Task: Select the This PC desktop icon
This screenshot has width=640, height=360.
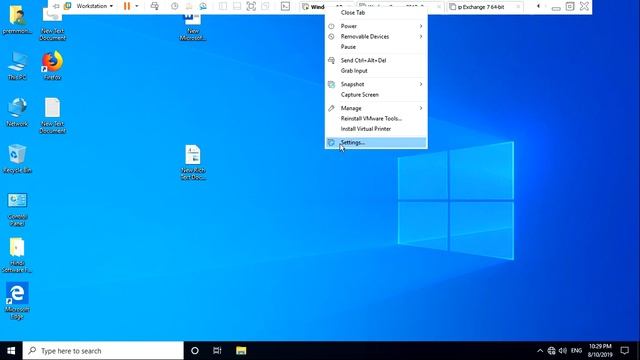Action: 17,66
